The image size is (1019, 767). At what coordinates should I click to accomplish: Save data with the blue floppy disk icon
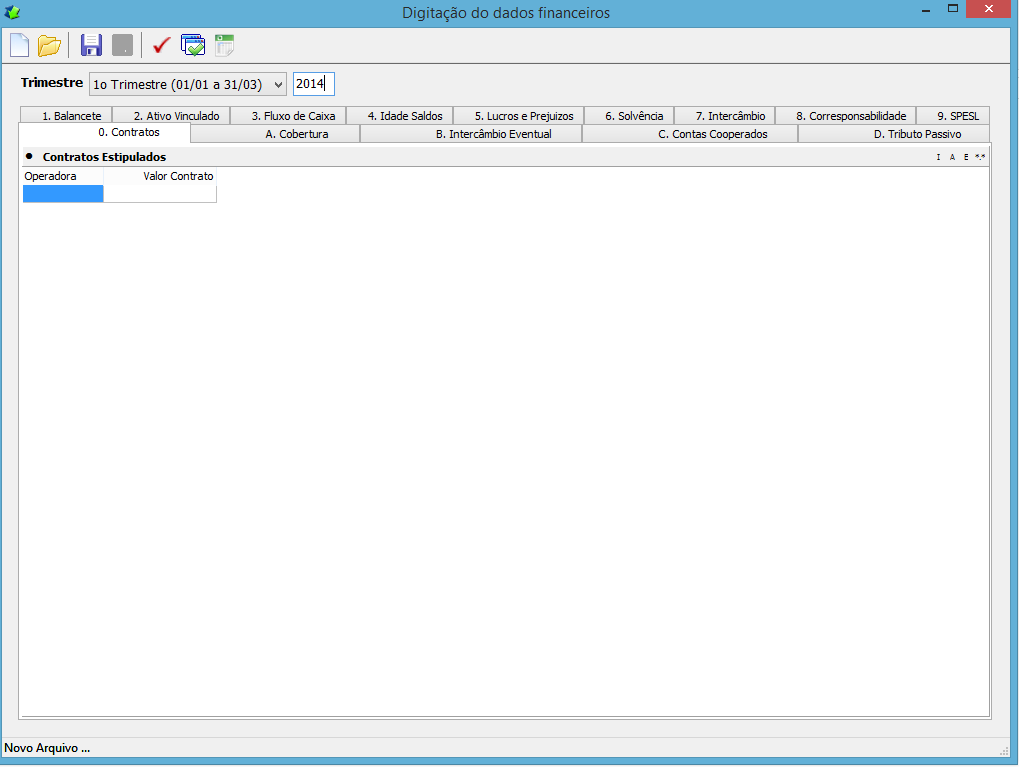click(x=91, y=46)
